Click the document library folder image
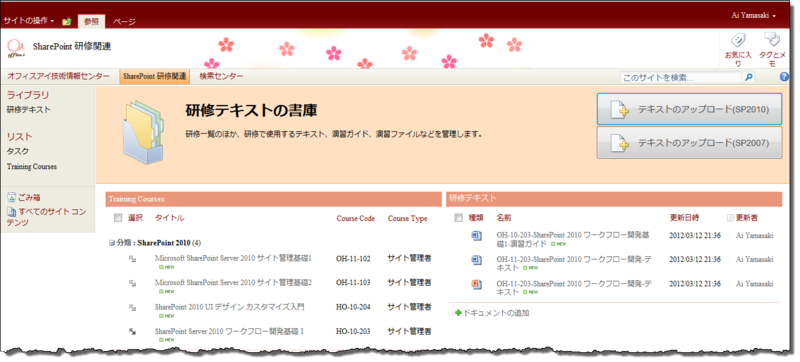This screenshot has width=800, height=362. click(143, 132)
